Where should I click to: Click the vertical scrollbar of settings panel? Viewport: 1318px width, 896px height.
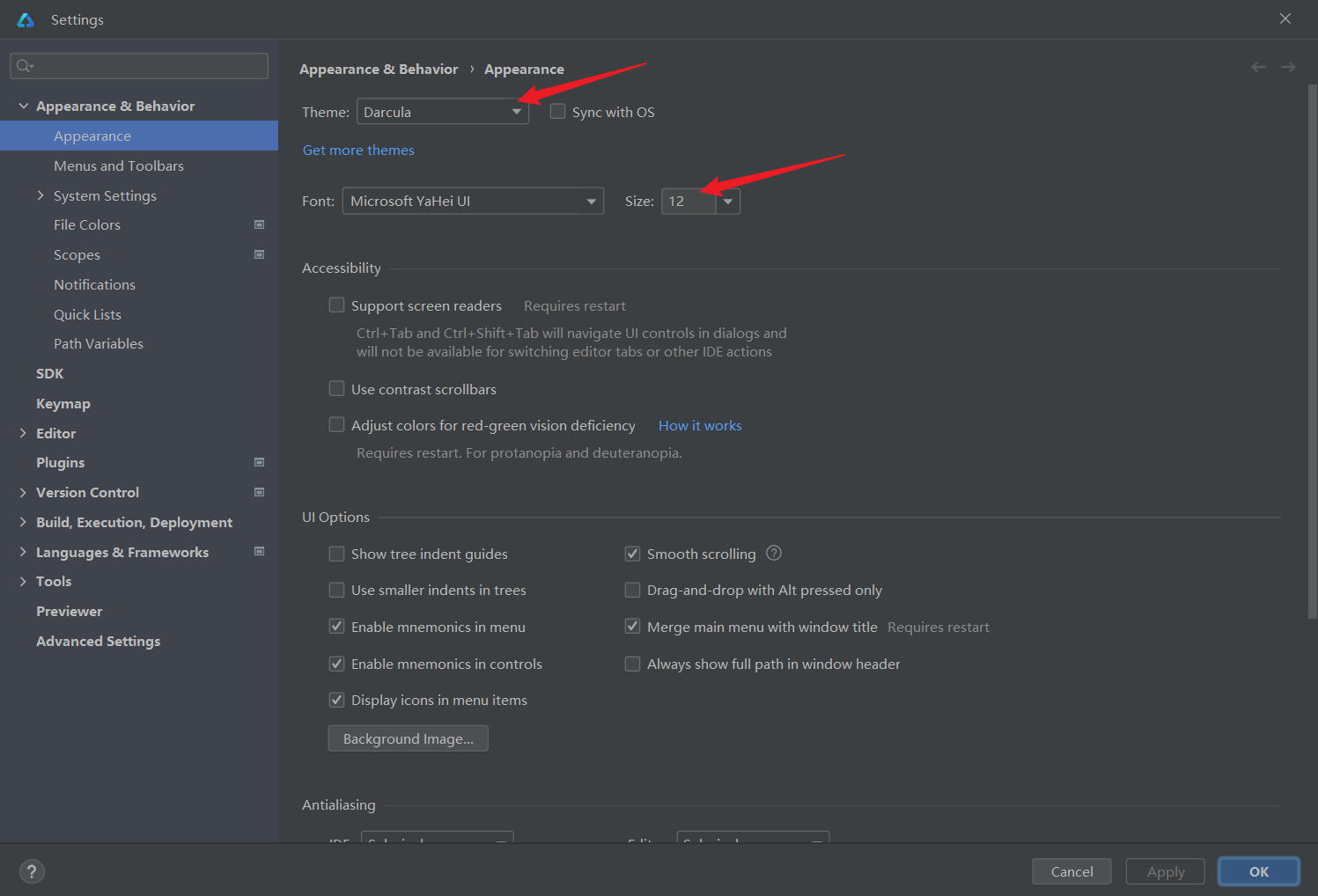(x=1312, y=352)
